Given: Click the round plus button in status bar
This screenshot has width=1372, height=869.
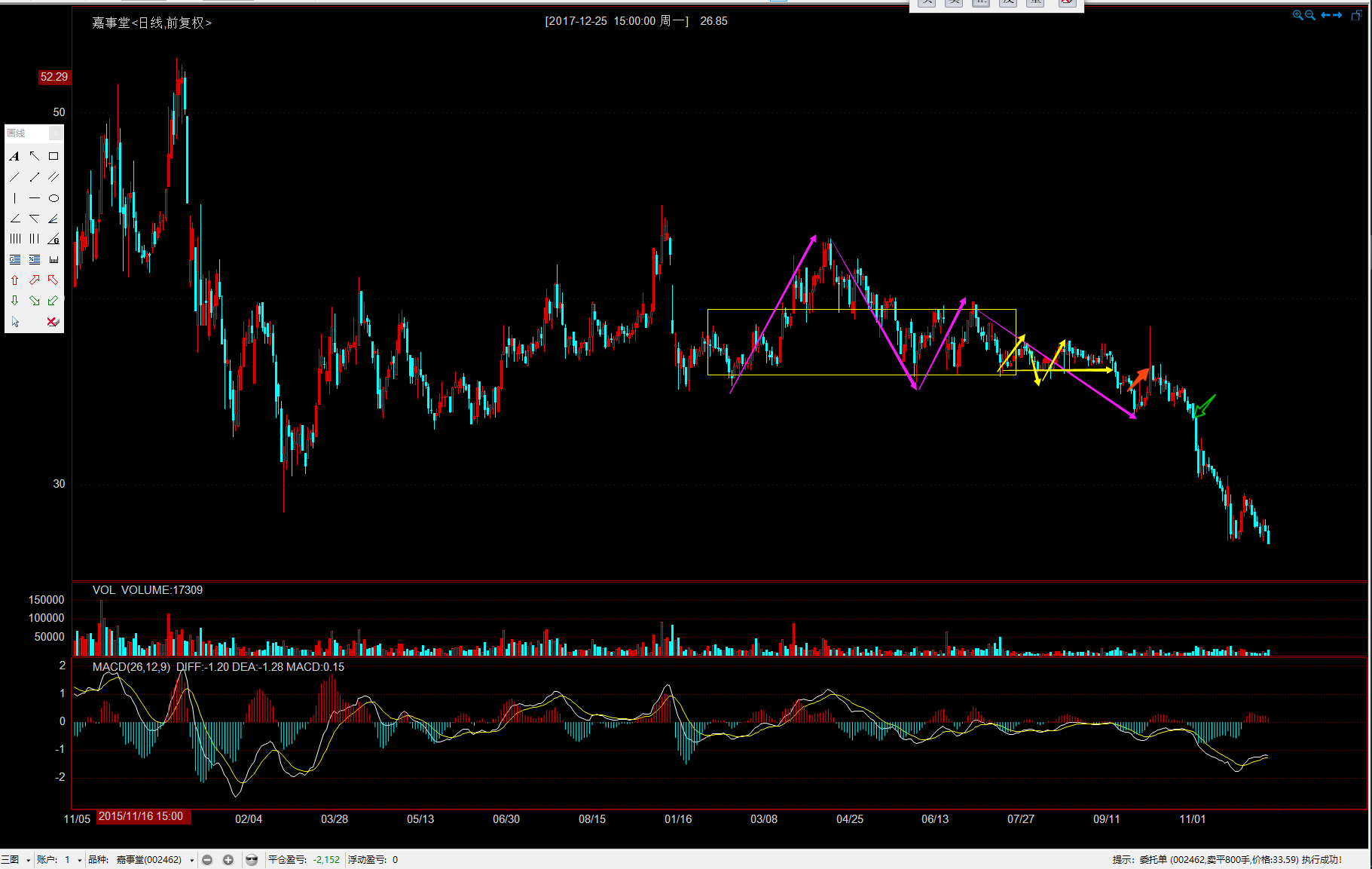Looking at the screenshot, I should point(228,860).
